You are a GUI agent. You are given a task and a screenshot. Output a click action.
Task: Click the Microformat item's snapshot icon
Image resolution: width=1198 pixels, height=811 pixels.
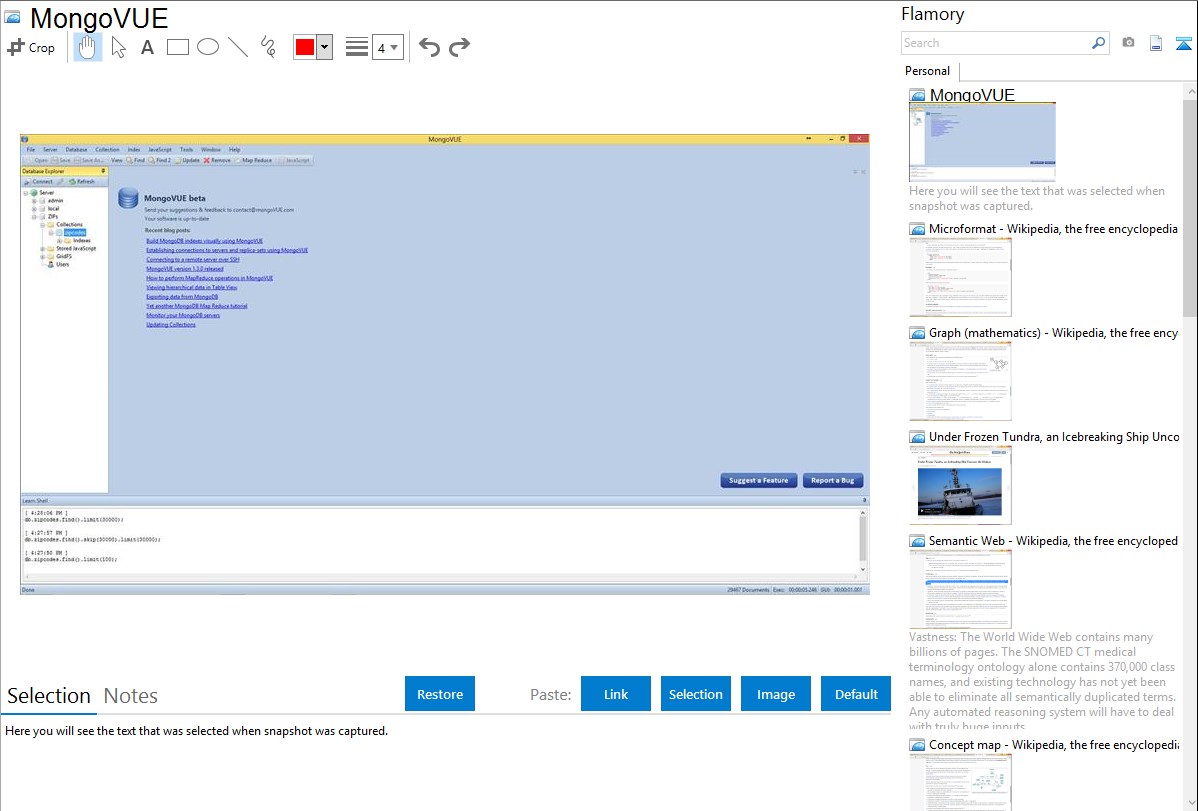pos(917,229)
